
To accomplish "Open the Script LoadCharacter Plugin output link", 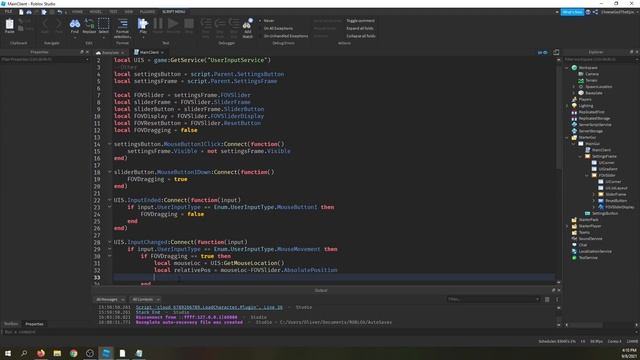I will [x=209, y=307].
